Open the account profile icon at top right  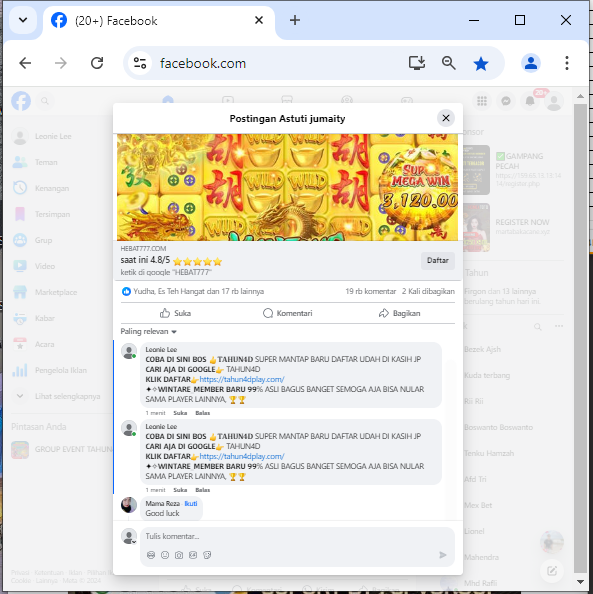[x=554, y=101]
